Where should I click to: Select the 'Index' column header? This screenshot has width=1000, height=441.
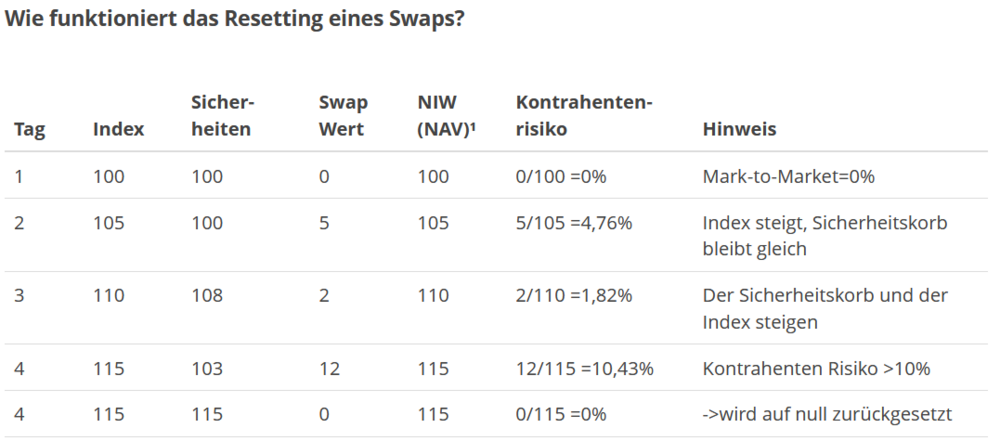coord(118,130)
